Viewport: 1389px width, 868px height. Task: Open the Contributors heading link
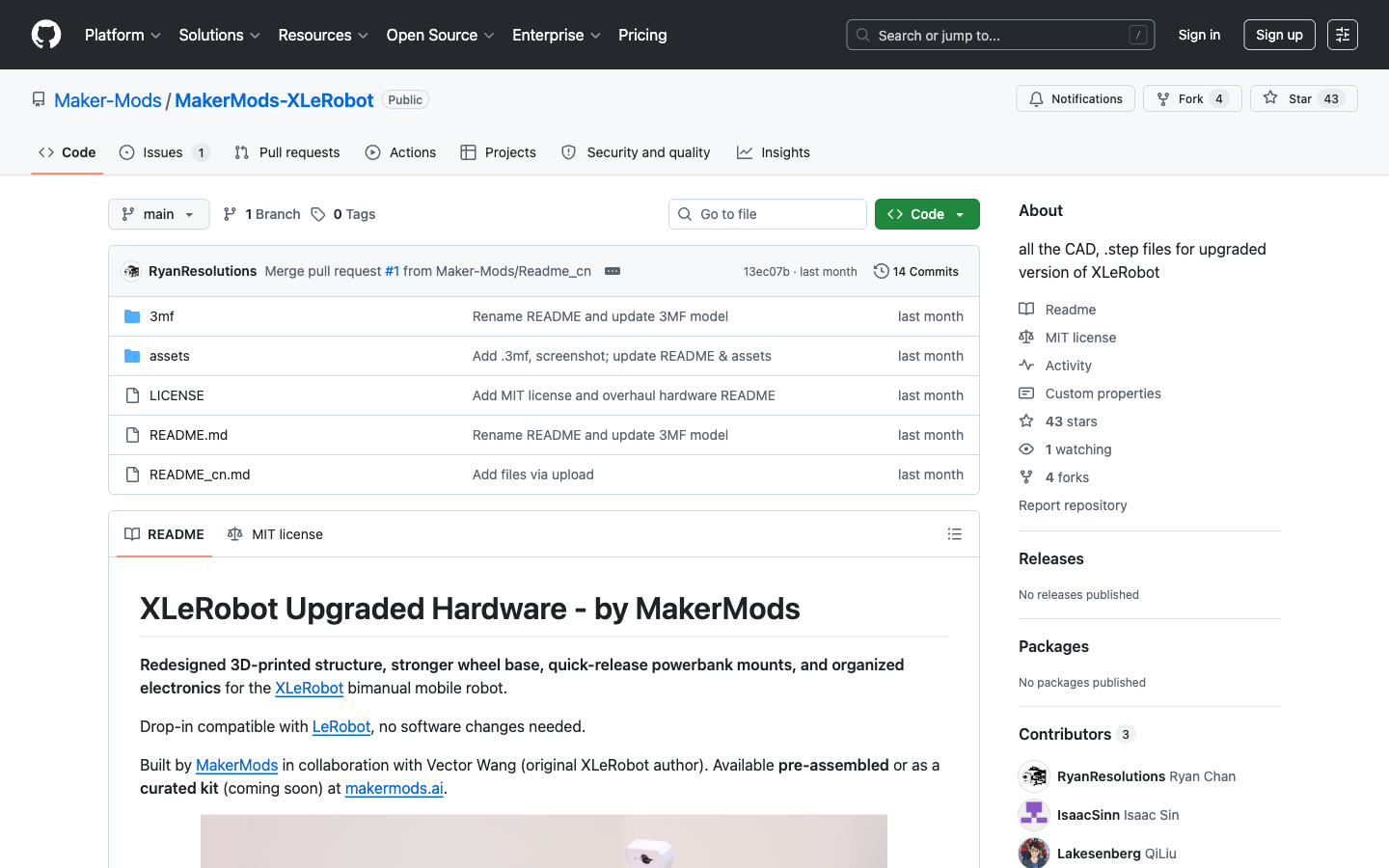(x=1077, y=734)
